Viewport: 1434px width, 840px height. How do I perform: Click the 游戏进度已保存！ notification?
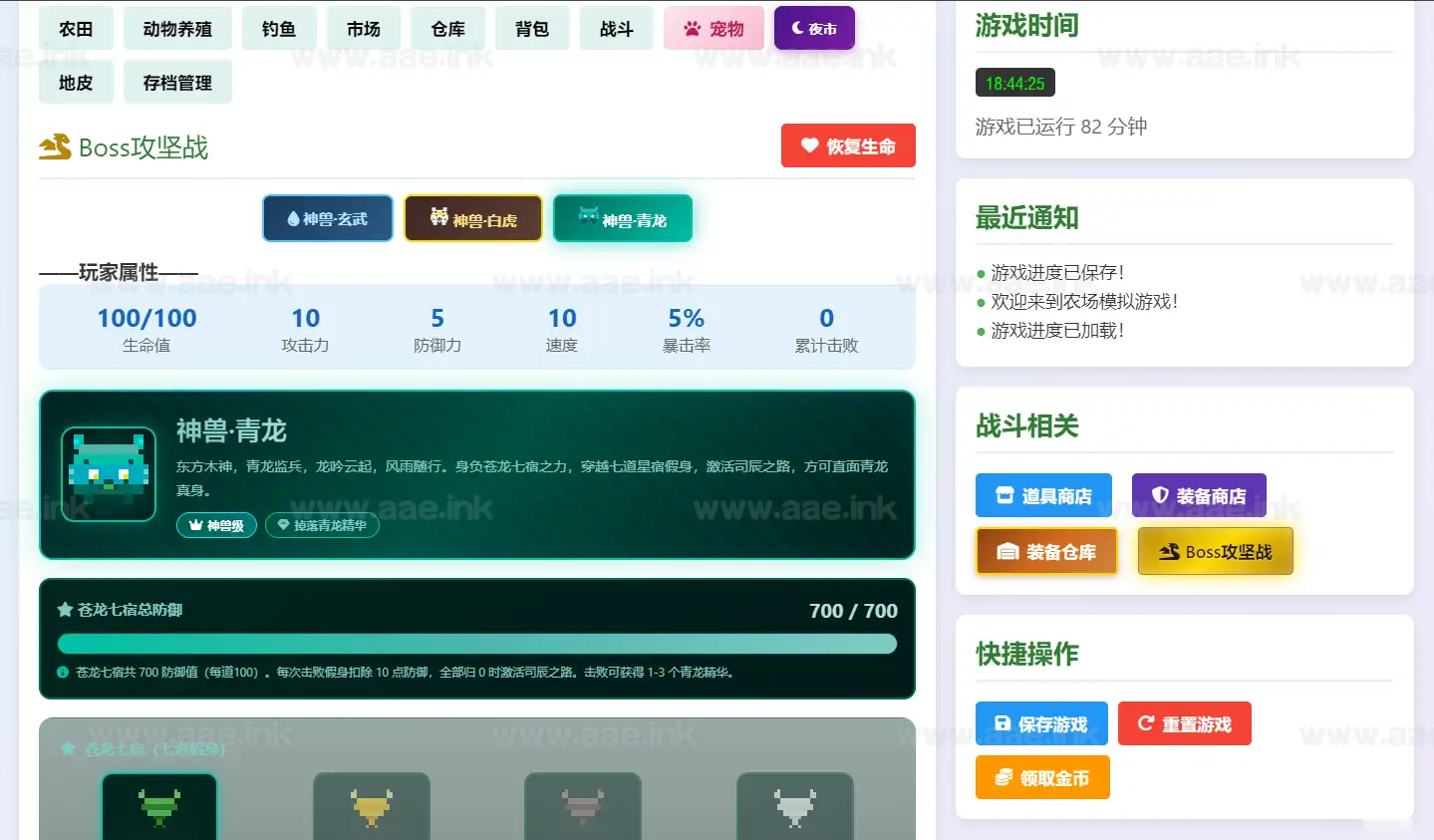(x=1057, y=272)
